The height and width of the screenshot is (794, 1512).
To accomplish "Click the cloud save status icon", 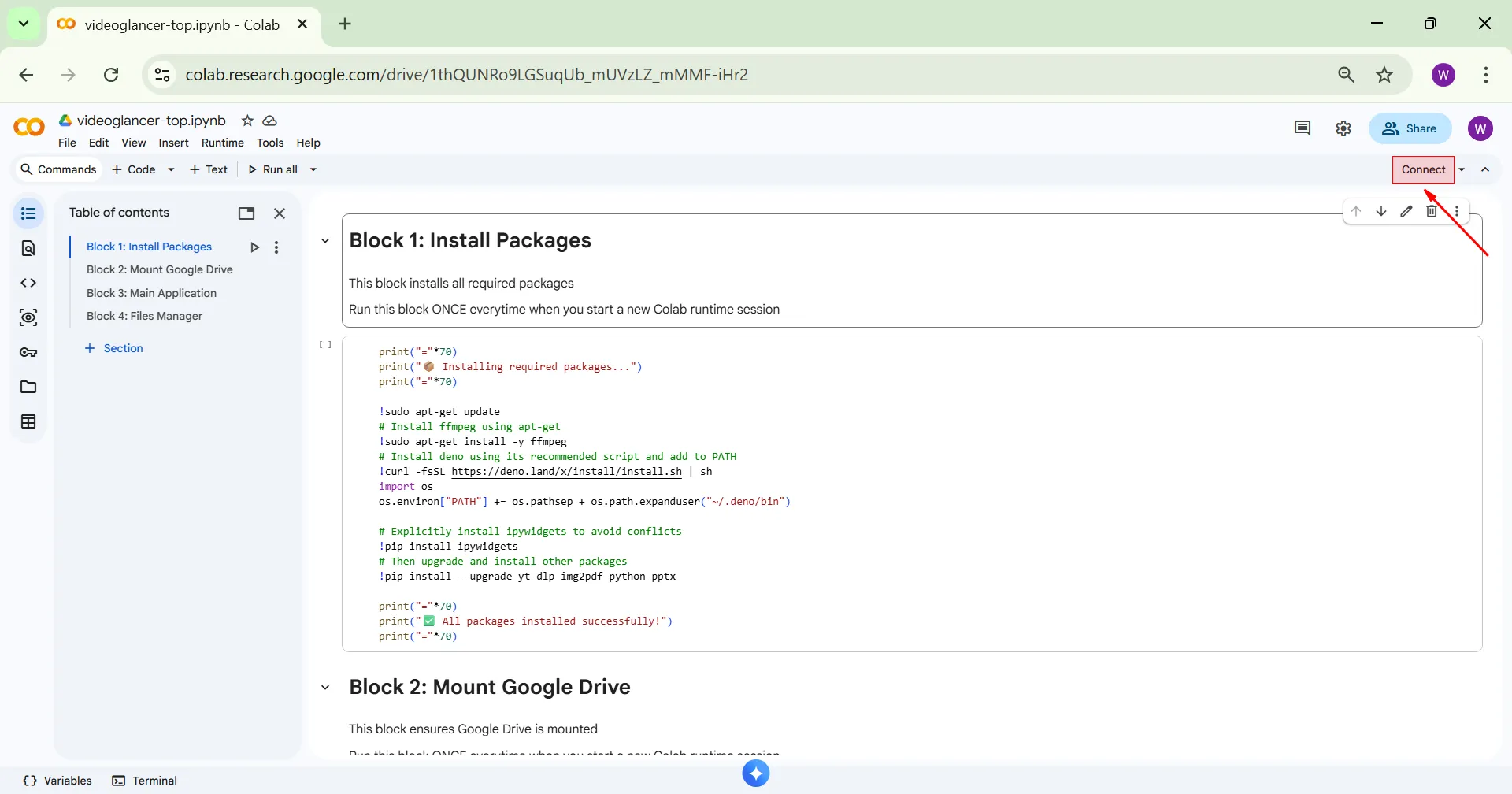I will (269, 121).
